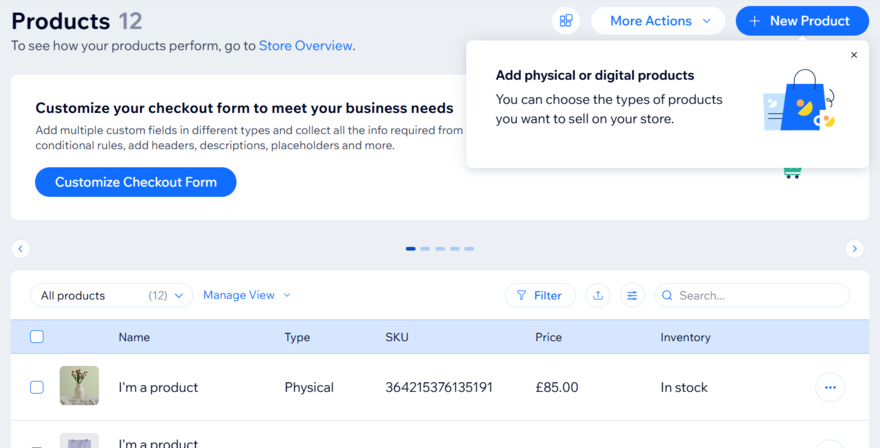Check the box for the £85.00 product row

[x=36, y=387]
